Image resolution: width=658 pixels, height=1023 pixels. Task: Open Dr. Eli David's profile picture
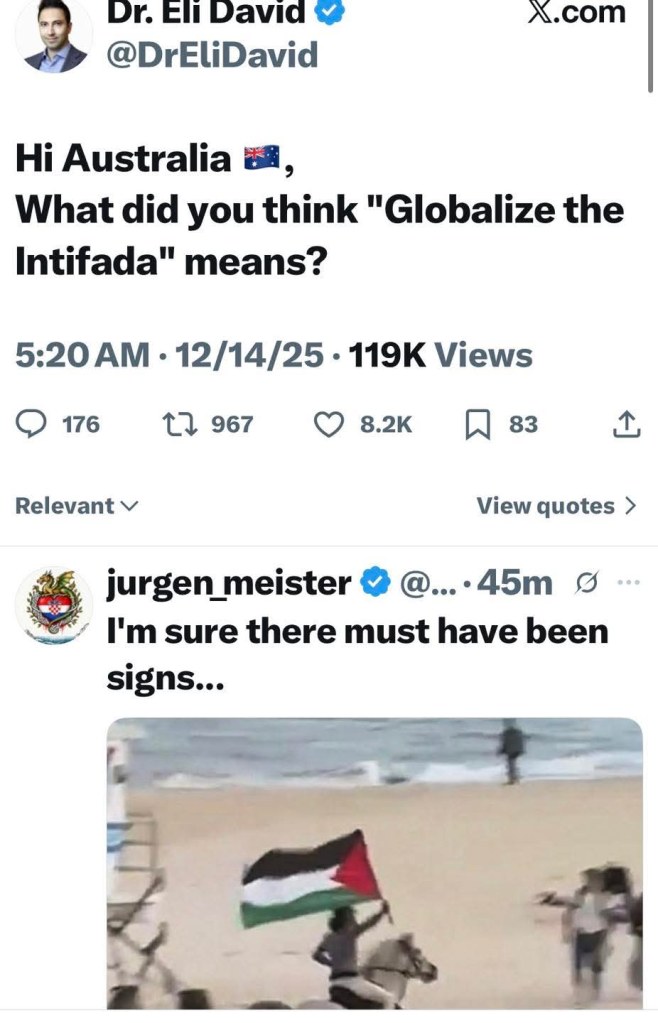[x=55, y=36]
